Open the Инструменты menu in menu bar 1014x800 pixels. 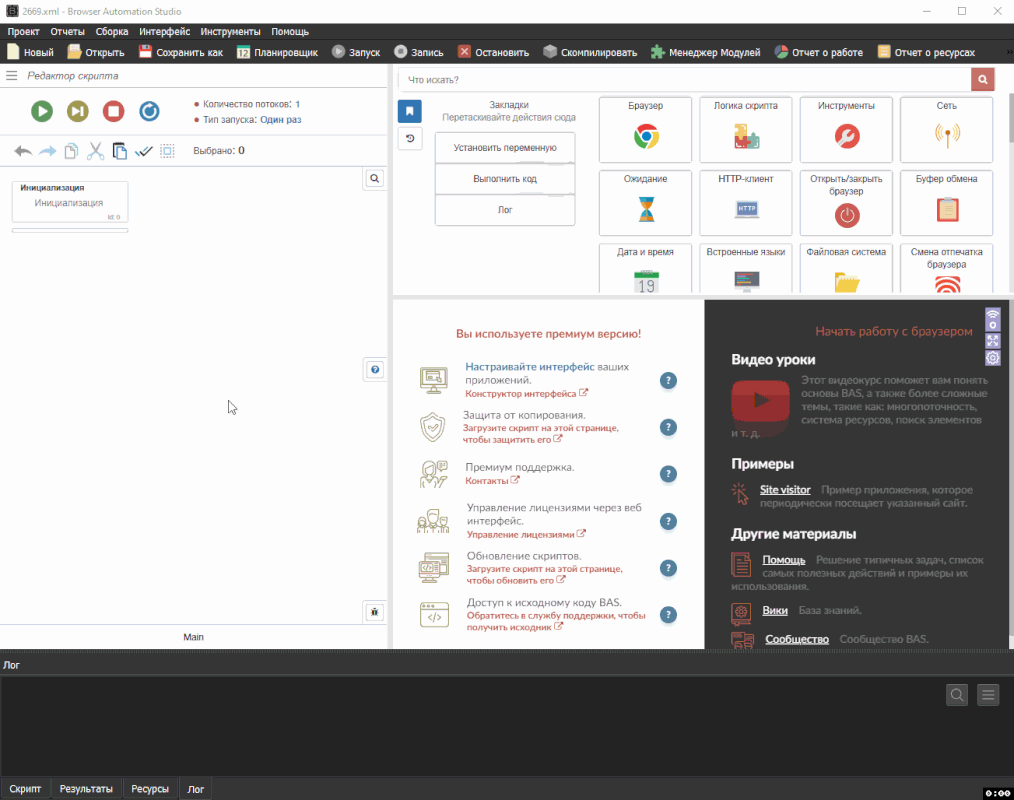[230, 32]
